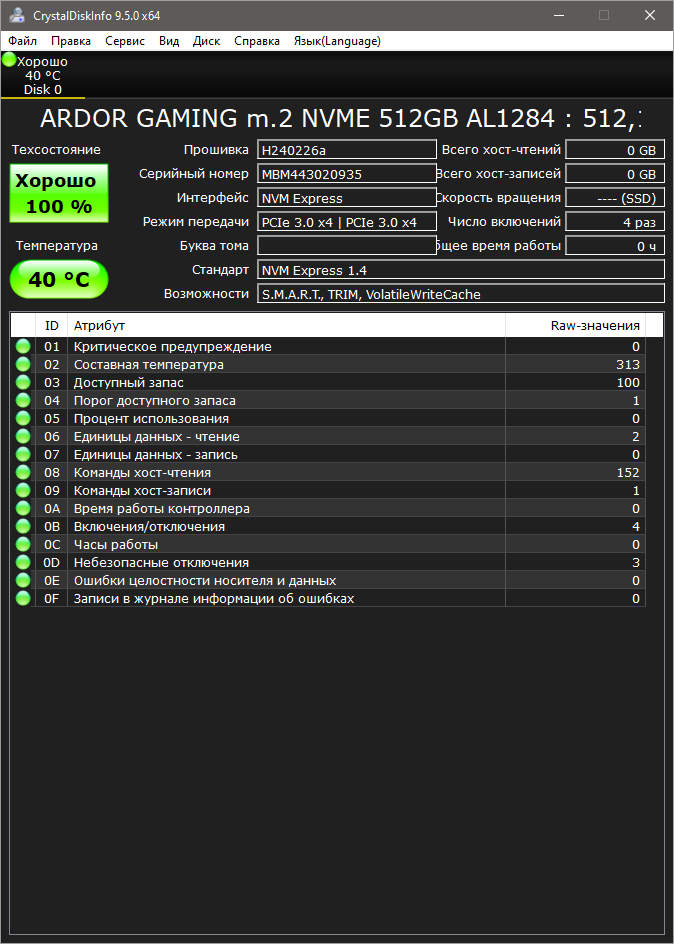Image resolution: width=674 pixels, height=944 pixels.
Task: Open the Язык(Language) menu
Action: click(337, 41)
